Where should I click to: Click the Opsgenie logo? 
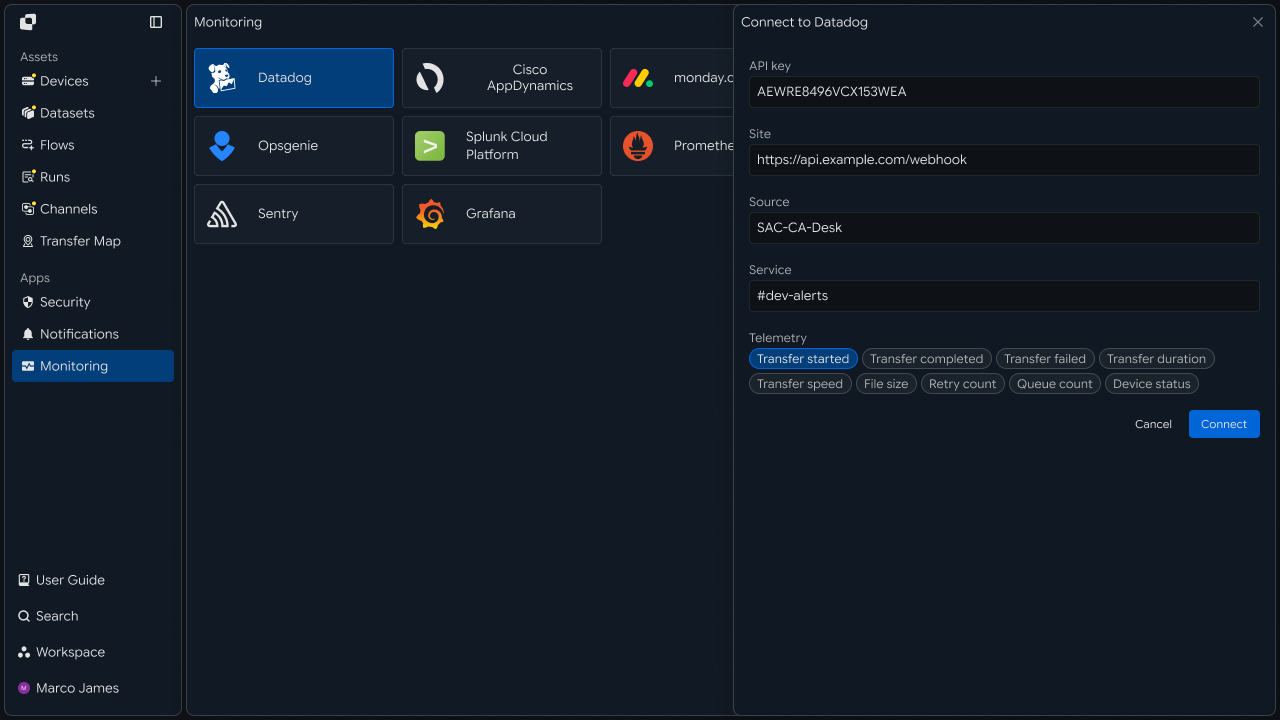(x=222, y=146)
